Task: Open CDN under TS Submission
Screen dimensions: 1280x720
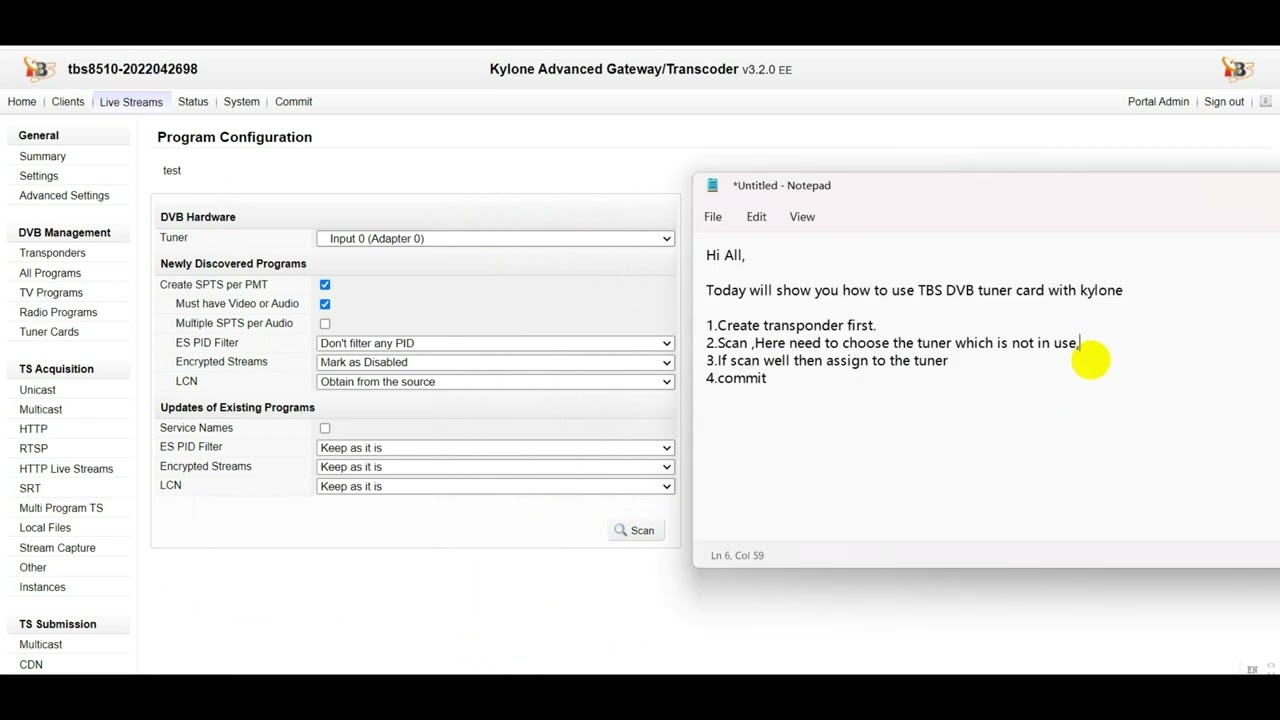Action: point(31,665)
